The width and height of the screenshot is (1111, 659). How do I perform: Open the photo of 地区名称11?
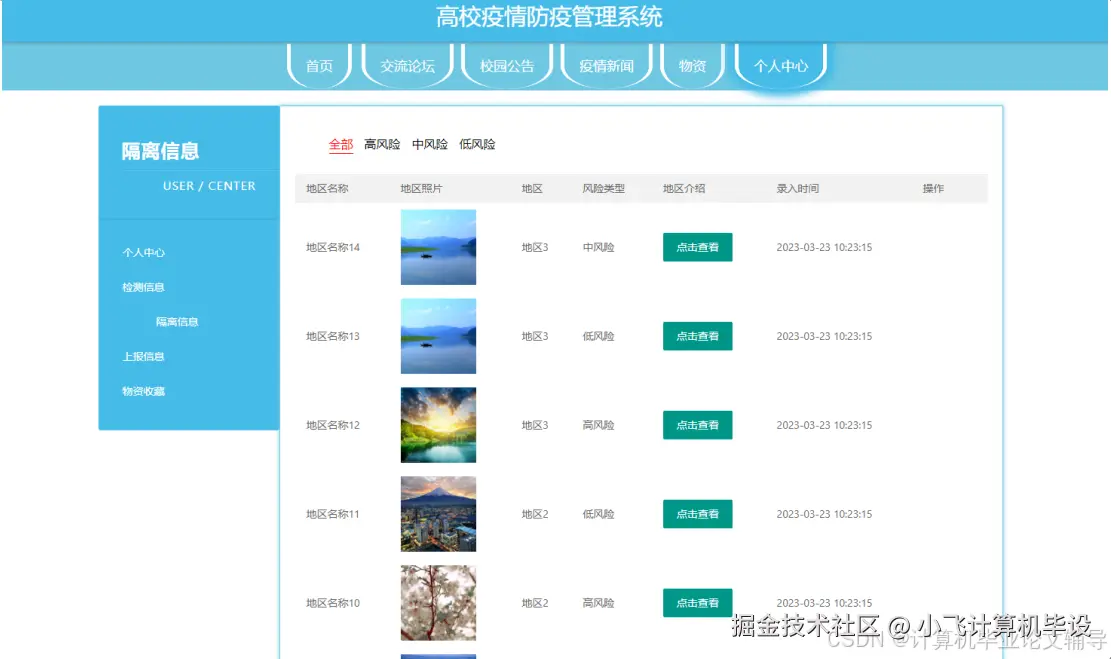click(438, 513)
